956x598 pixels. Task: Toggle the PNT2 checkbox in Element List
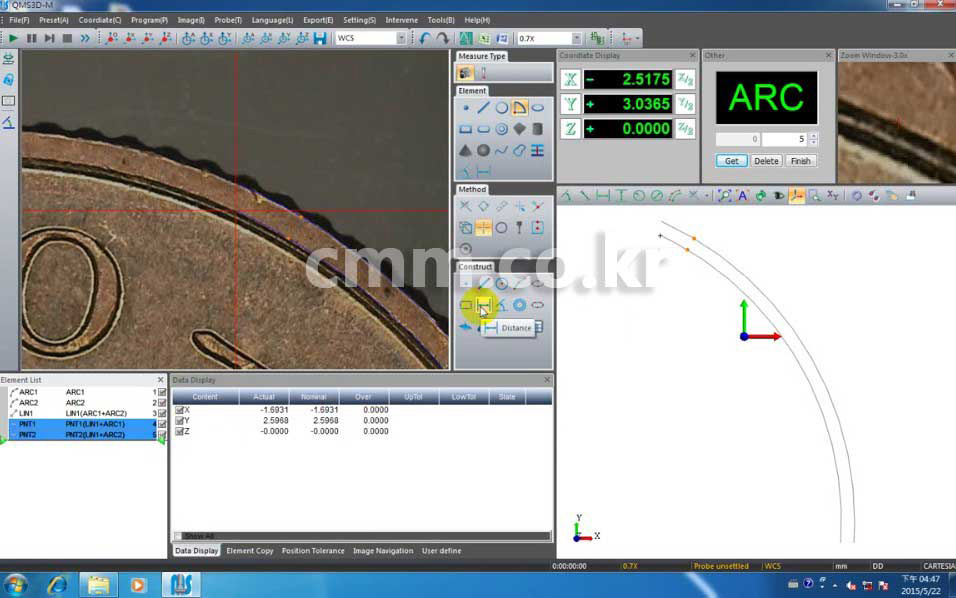coord(162,435)
